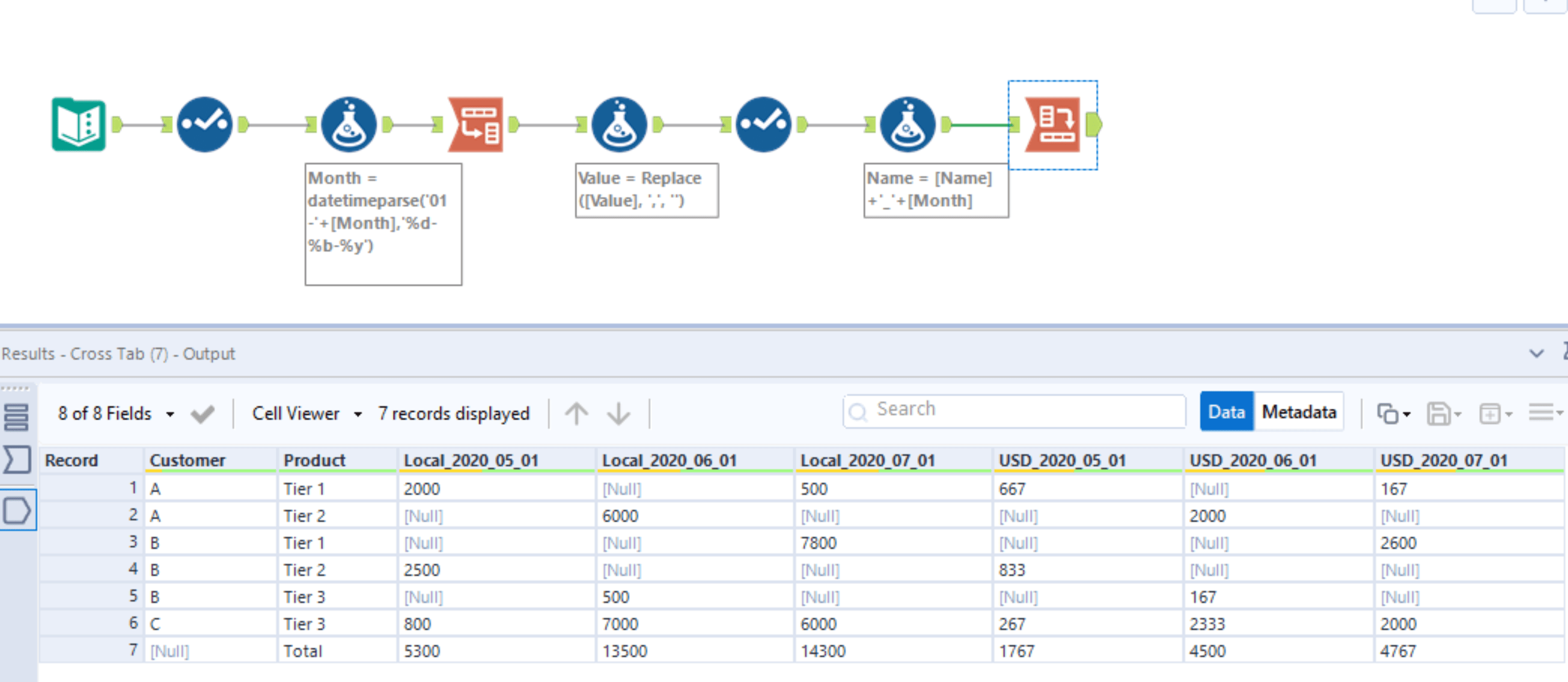Click inside the results Search field

(1013, 410)
